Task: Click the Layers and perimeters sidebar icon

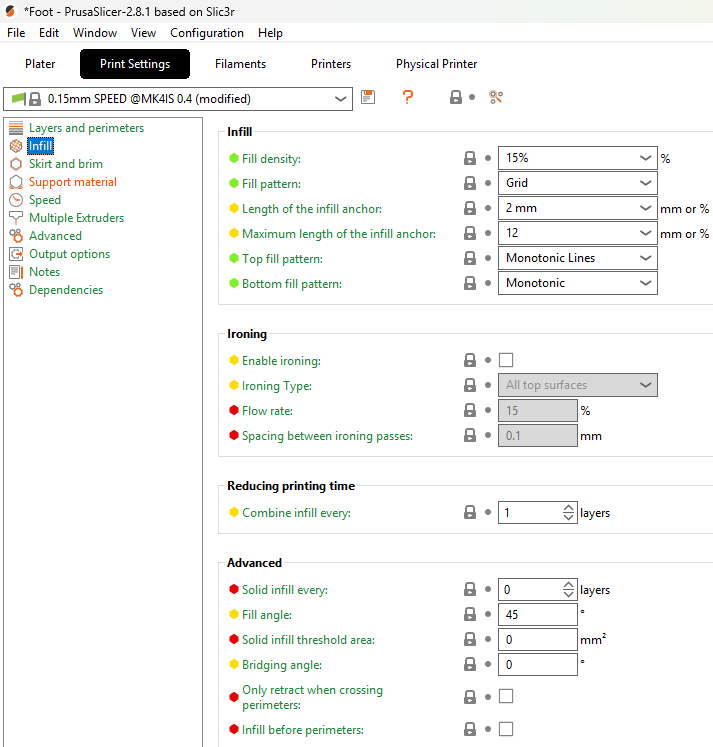Action: pyautogui.click(x=16, y=128)
